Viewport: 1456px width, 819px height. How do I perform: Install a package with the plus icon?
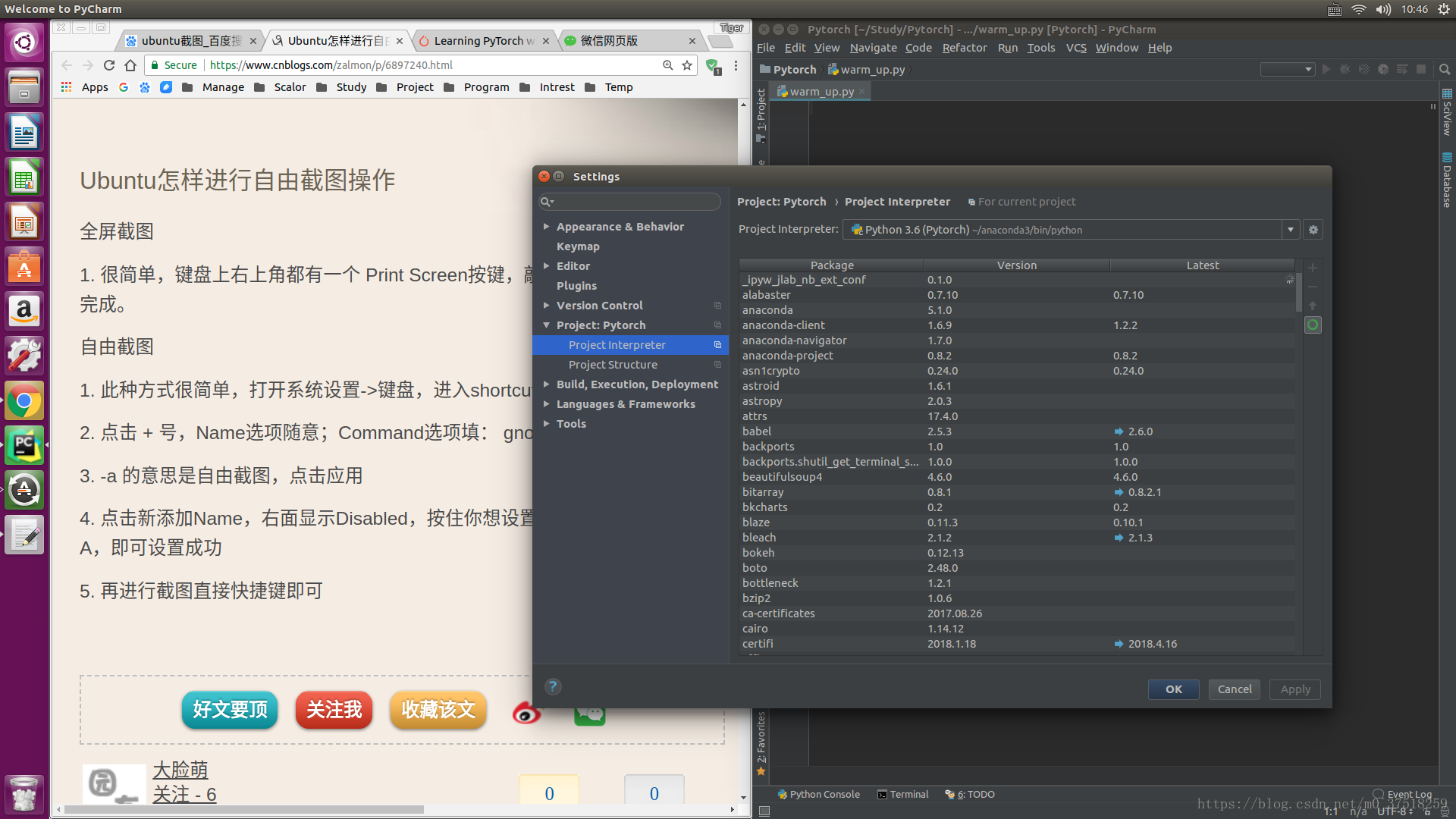[1313, 268]
